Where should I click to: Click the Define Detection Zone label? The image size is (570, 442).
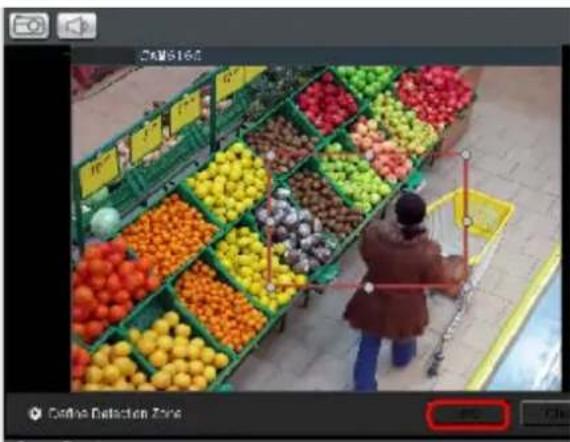(x=115, y=414)
